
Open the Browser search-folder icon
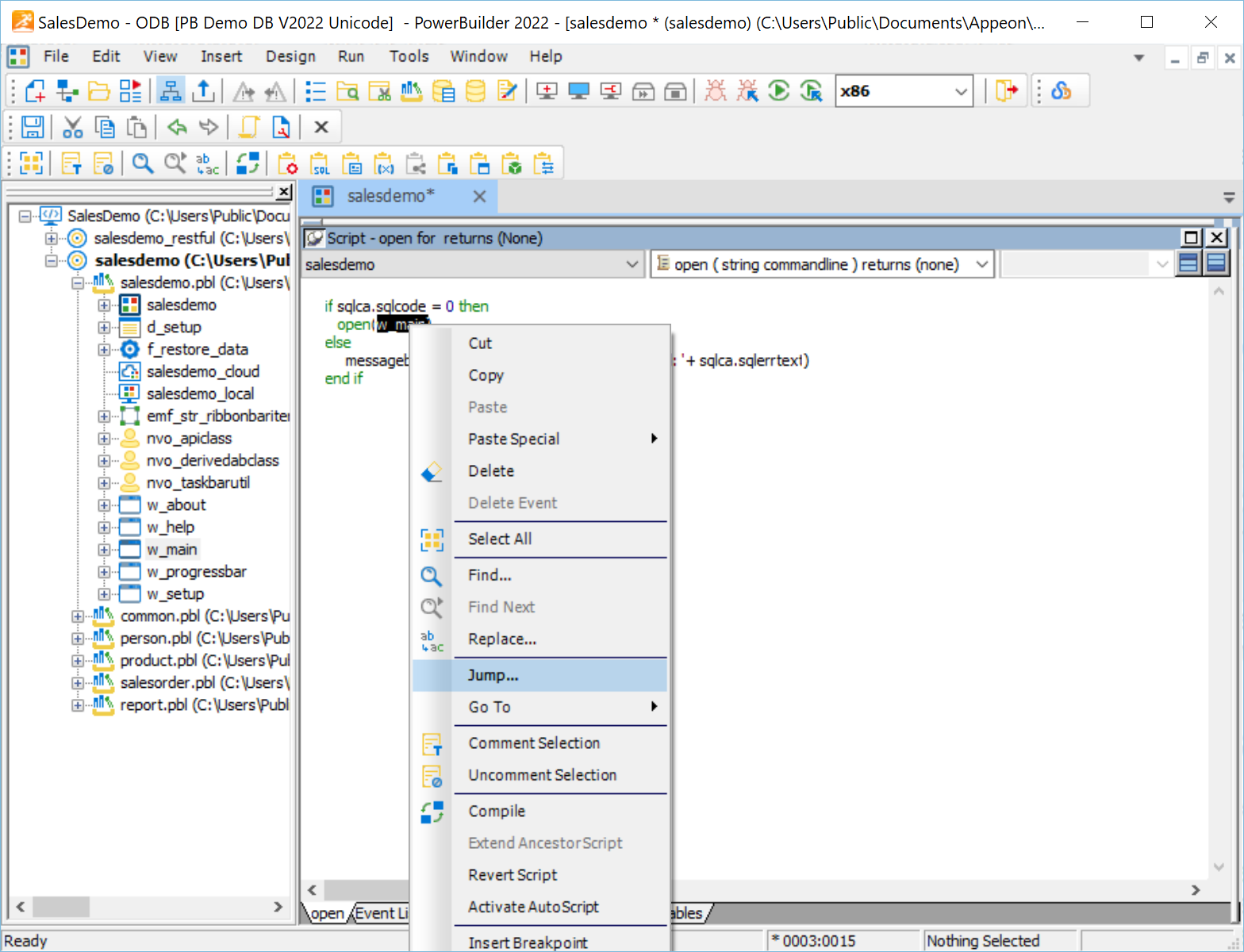click(347, 91)
